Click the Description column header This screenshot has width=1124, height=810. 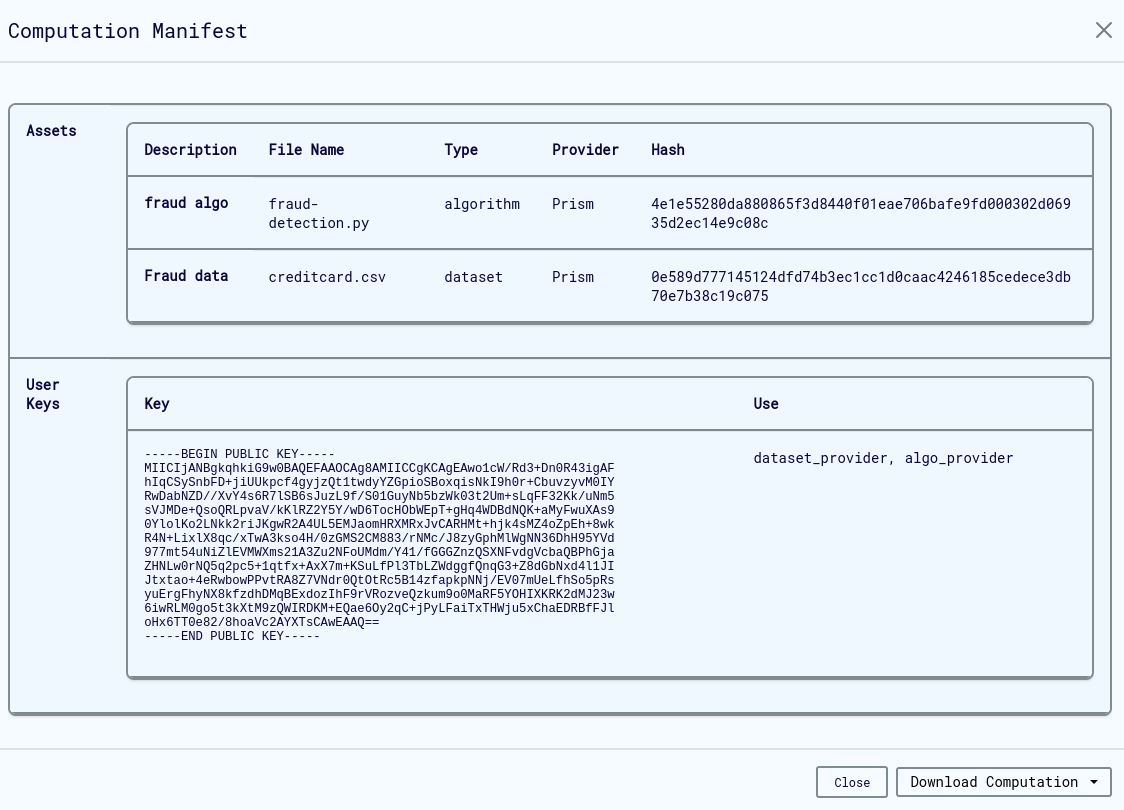190,150
